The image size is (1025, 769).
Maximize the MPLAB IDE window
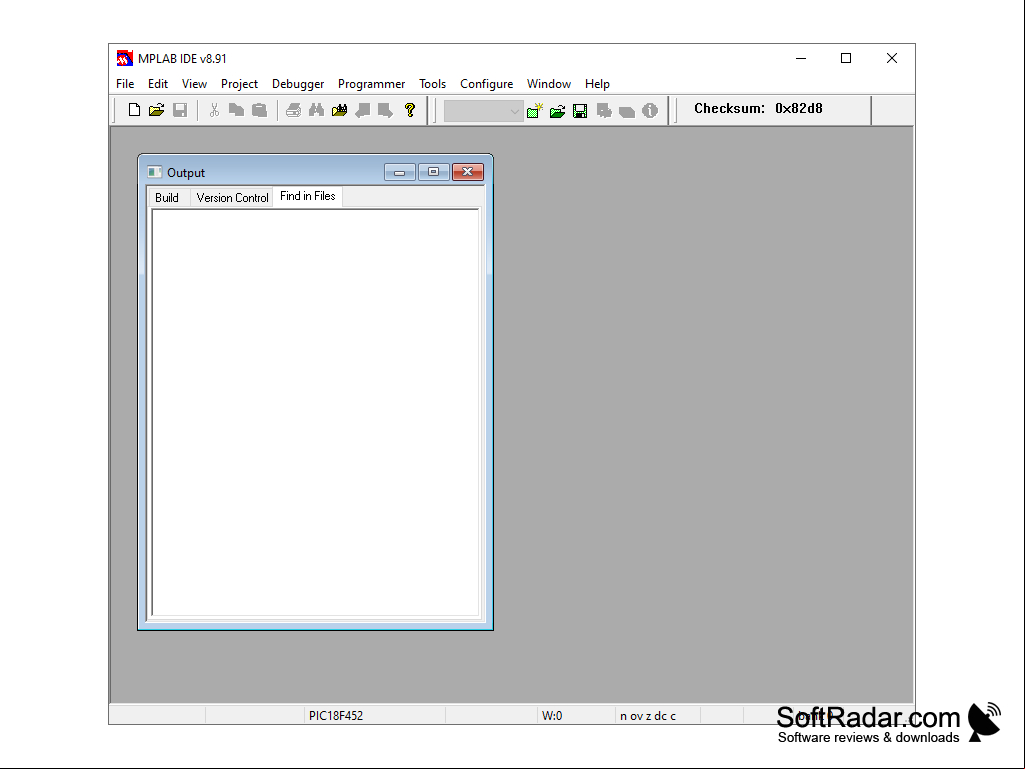click(x=846, y=58)
